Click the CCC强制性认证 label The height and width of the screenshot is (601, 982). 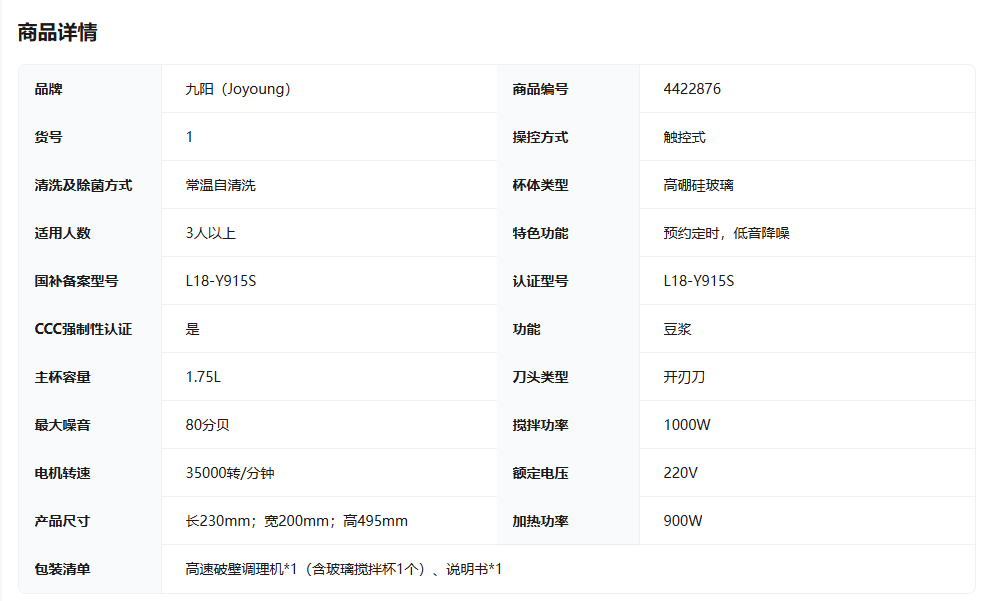83,329
